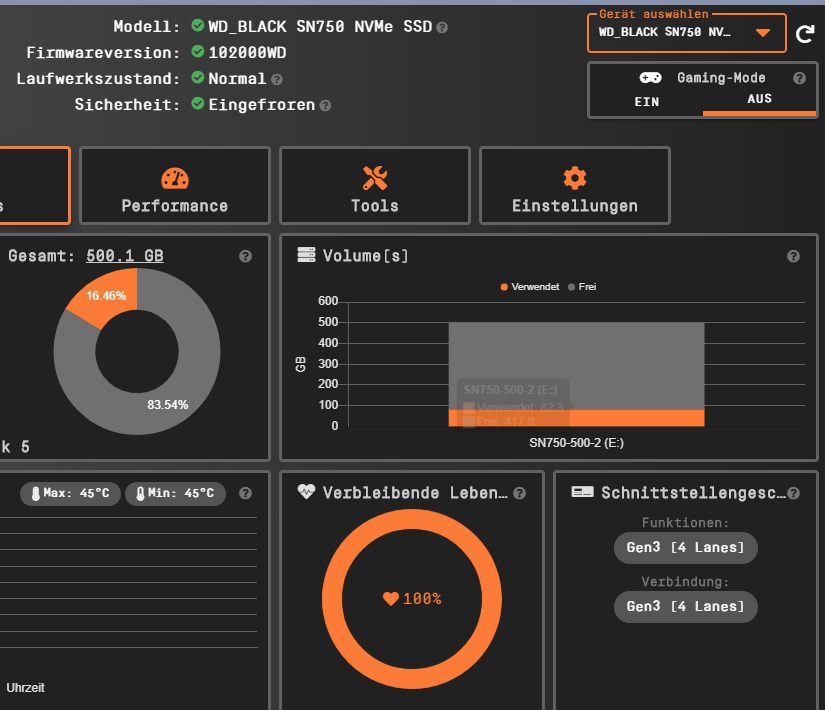The width and height of the screenshot is (825, 710).
Task: Click the SN750-500-2 (E:) axis label
Action: tap(576, 443)
